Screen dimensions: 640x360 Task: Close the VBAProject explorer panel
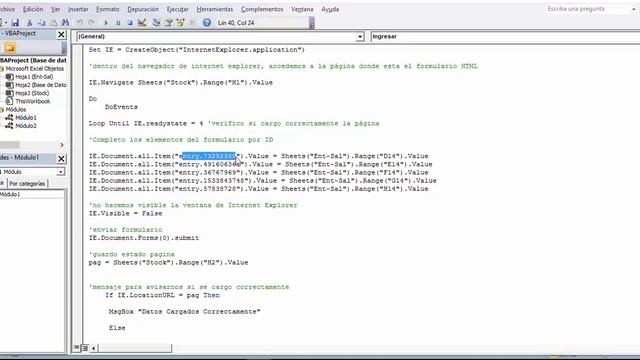[x=61, y=34]
